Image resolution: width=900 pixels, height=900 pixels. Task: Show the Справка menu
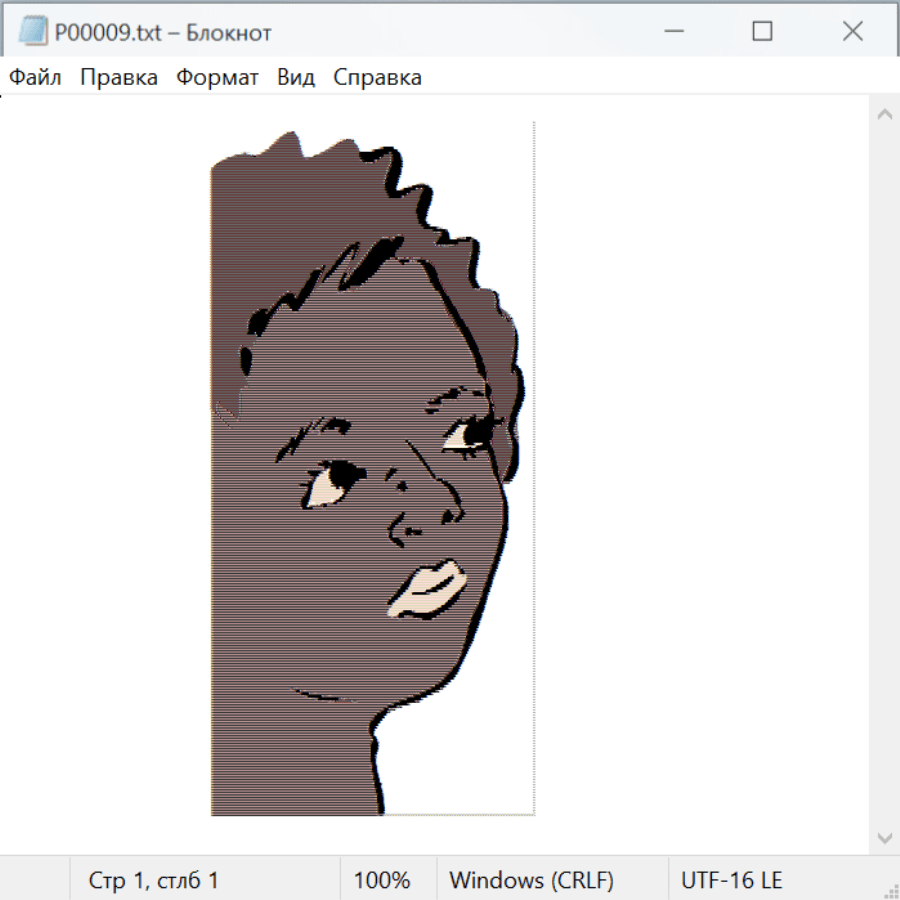(x=377, y=78)
